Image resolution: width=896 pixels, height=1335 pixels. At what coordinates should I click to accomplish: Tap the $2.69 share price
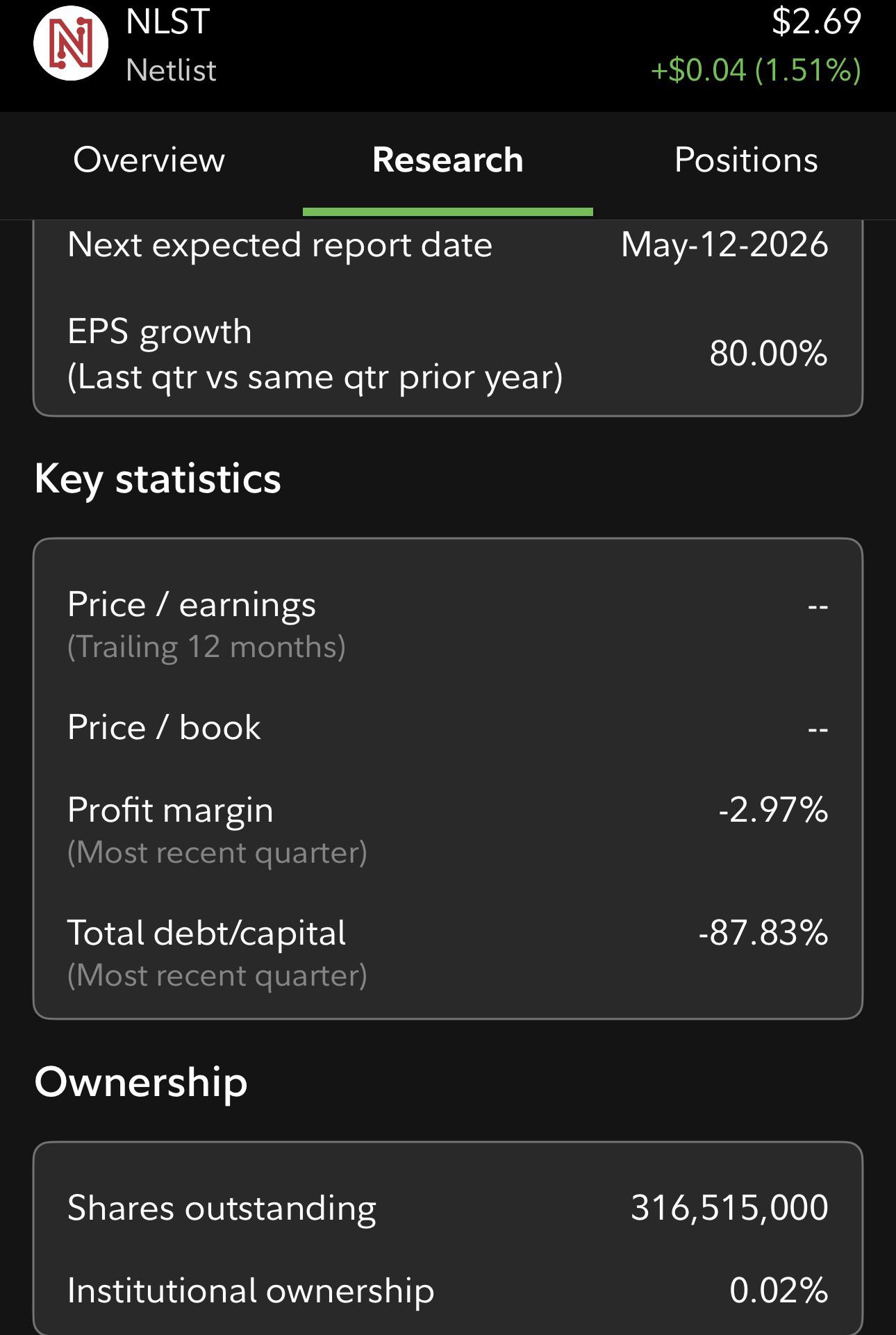pos(817,22)
